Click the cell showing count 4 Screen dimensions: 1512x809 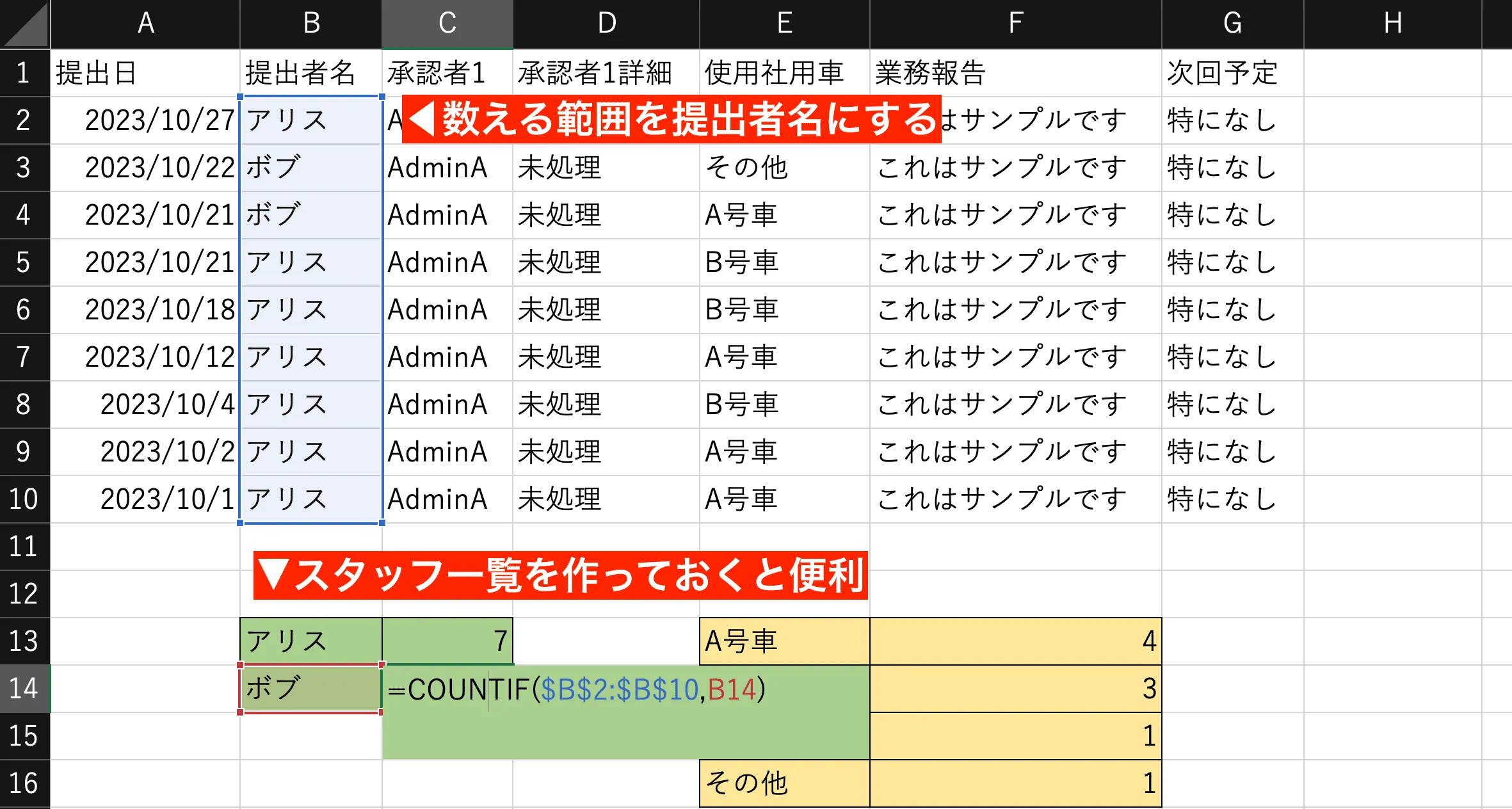tap(1015, 641)
